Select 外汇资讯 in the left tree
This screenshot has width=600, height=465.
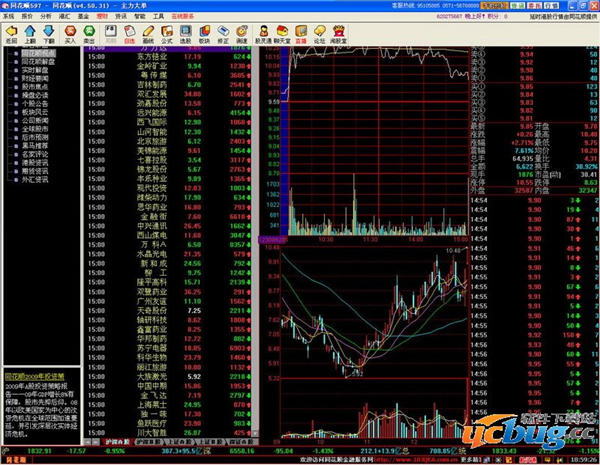click(x=35, y=181)
